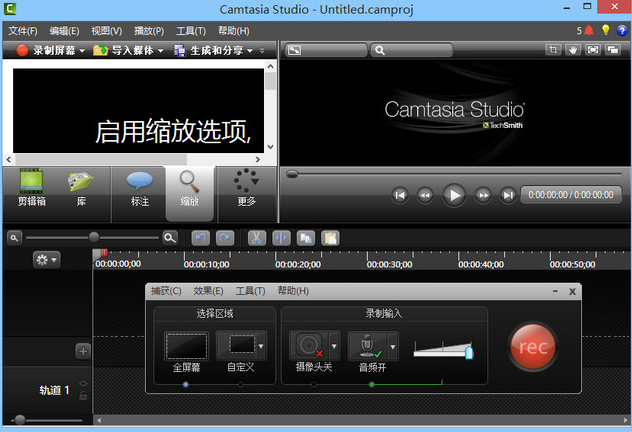Open the View menu
Viewport: 632px width, 432px height.
(x=107, y=31)
